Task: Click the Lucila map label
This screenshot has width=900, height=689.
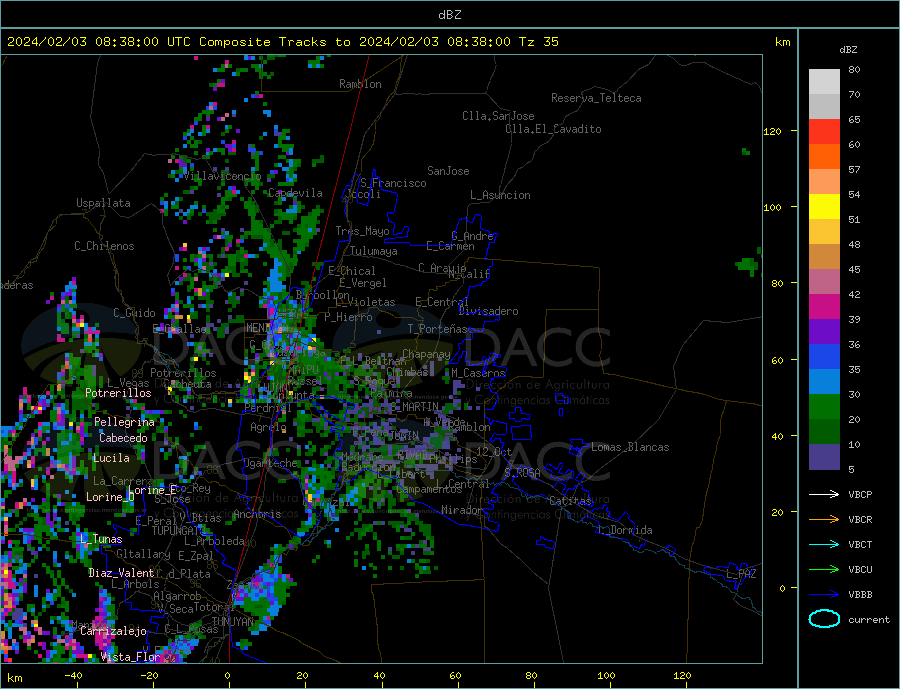Action: 111,458
